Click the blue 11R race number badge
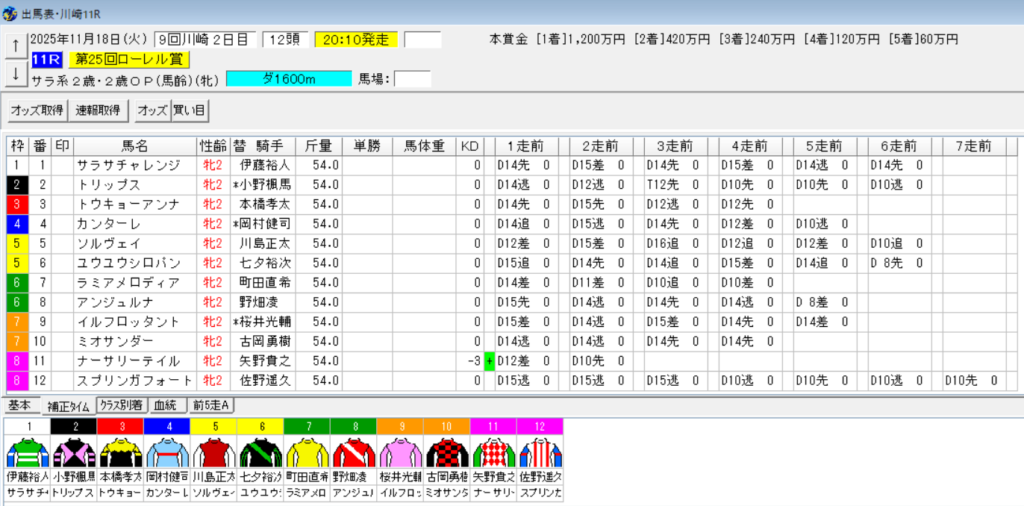 [47, 60]
